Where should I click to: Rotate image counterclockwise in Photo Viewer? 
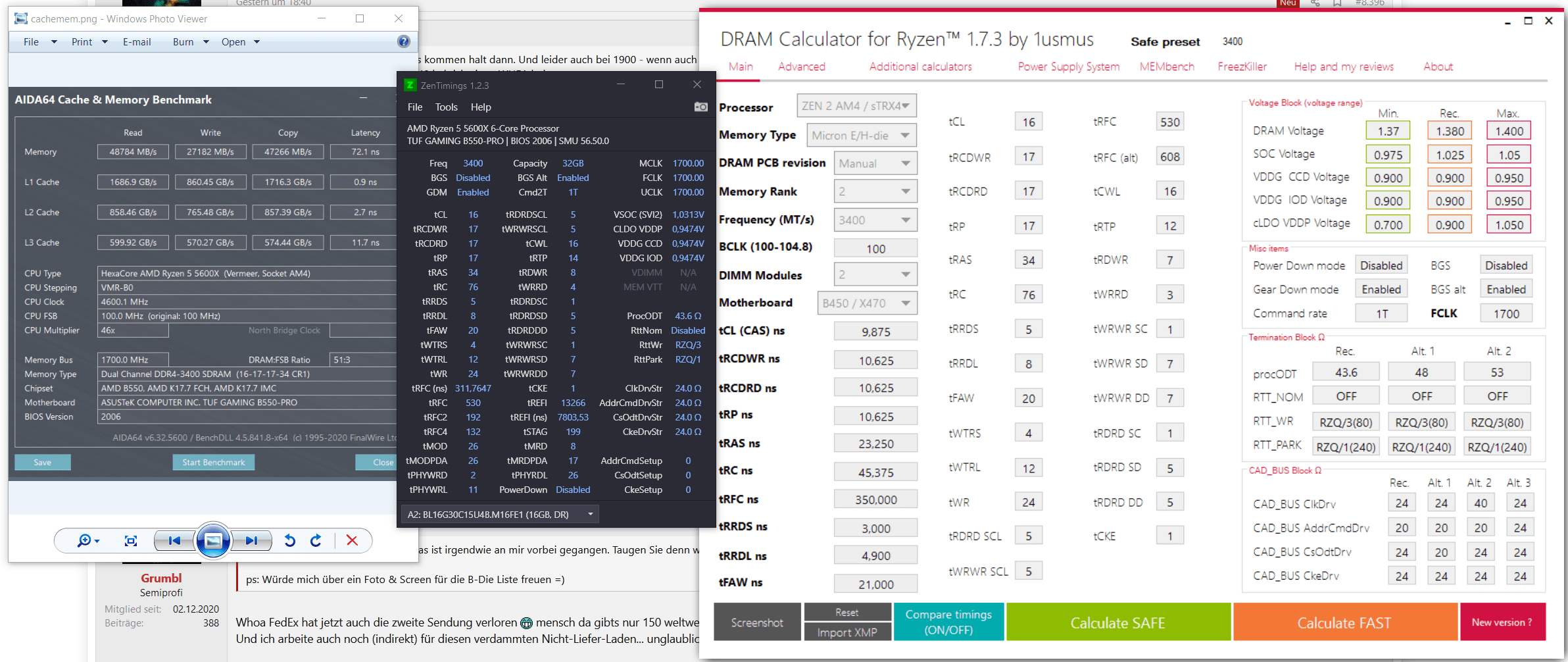click(x=289, y=541)
